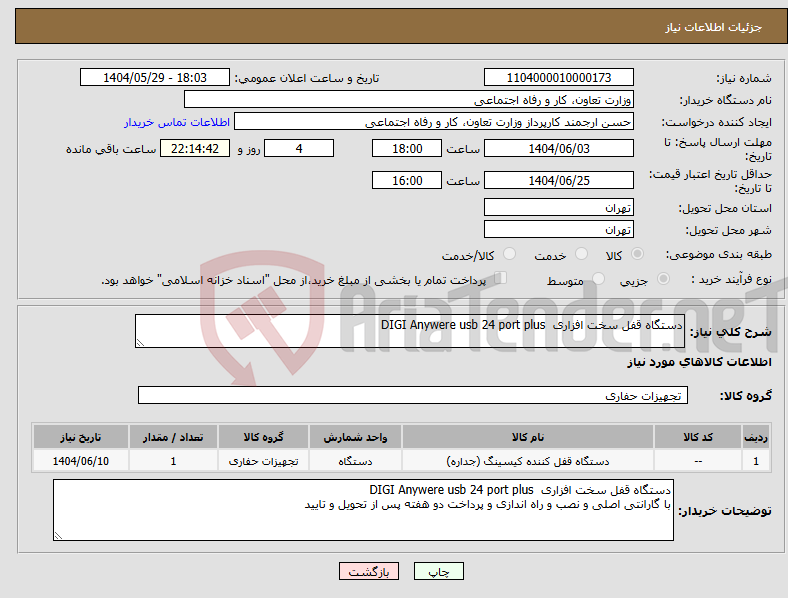Click the گروه کالا field تجهیزات حفاری
The image size is (788, 598).
(413, 395)
